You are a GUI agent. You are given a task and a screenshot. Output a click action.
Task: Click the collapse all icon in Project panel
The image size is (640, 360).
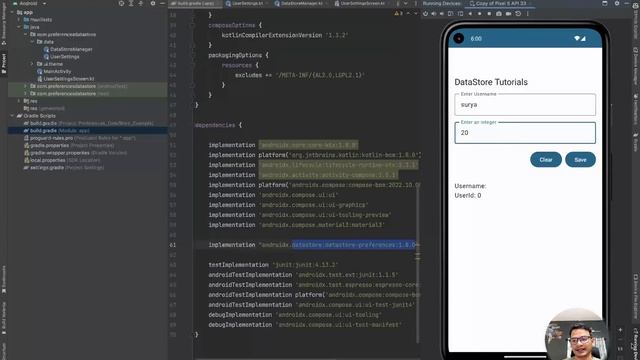[141, 3]
